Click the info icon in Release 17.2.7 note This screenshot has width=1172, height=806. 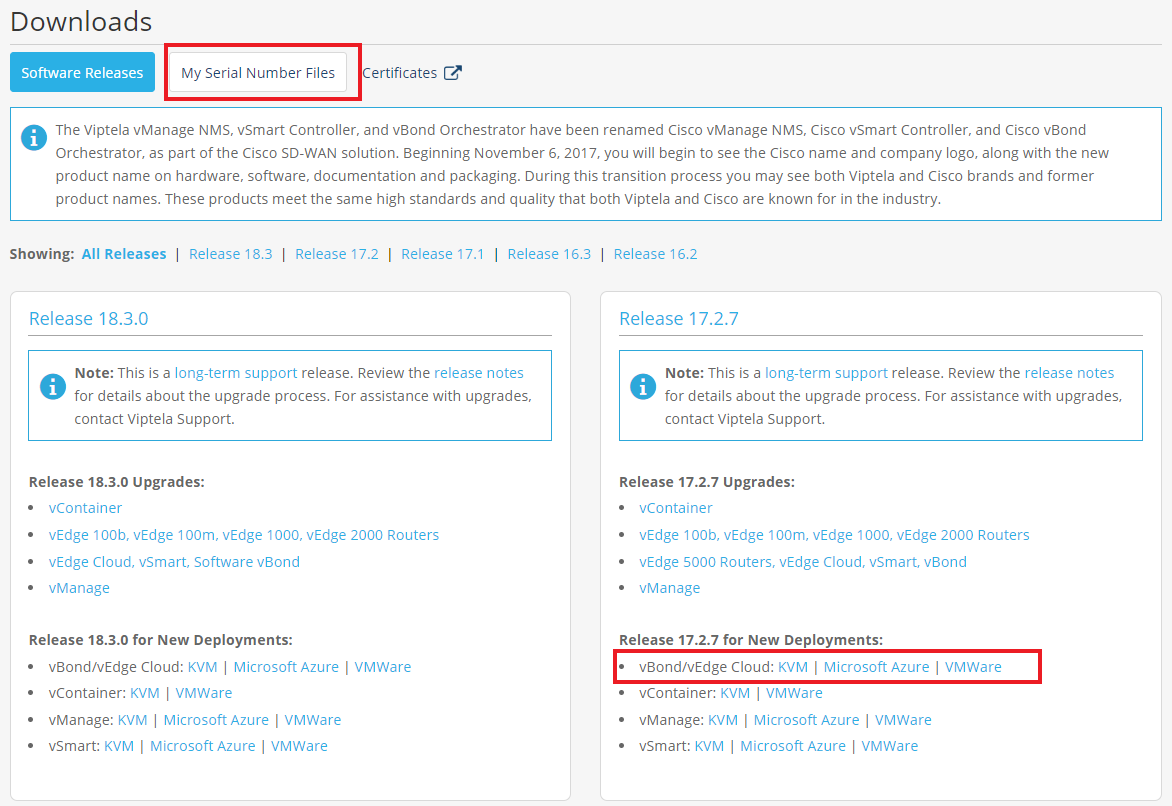coord(642,385)
